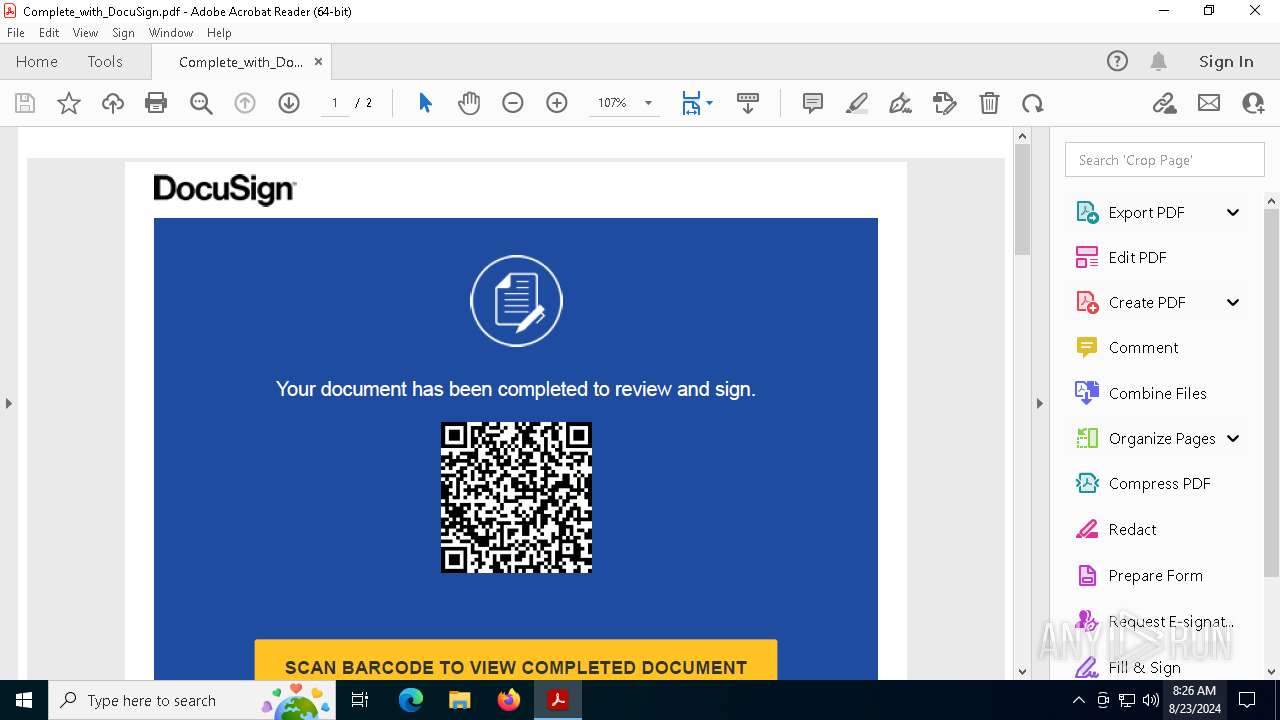Send file by email envelope

[1209, 103]
